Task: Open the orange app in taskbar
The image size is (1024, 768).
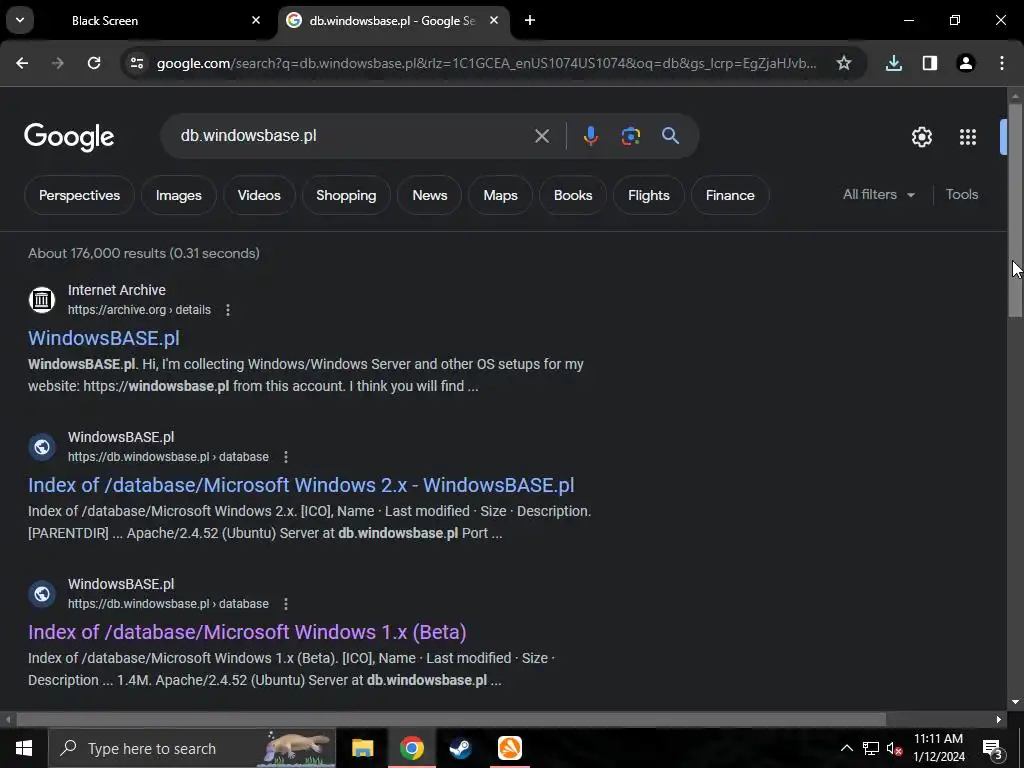Action: tap(509, 748)
